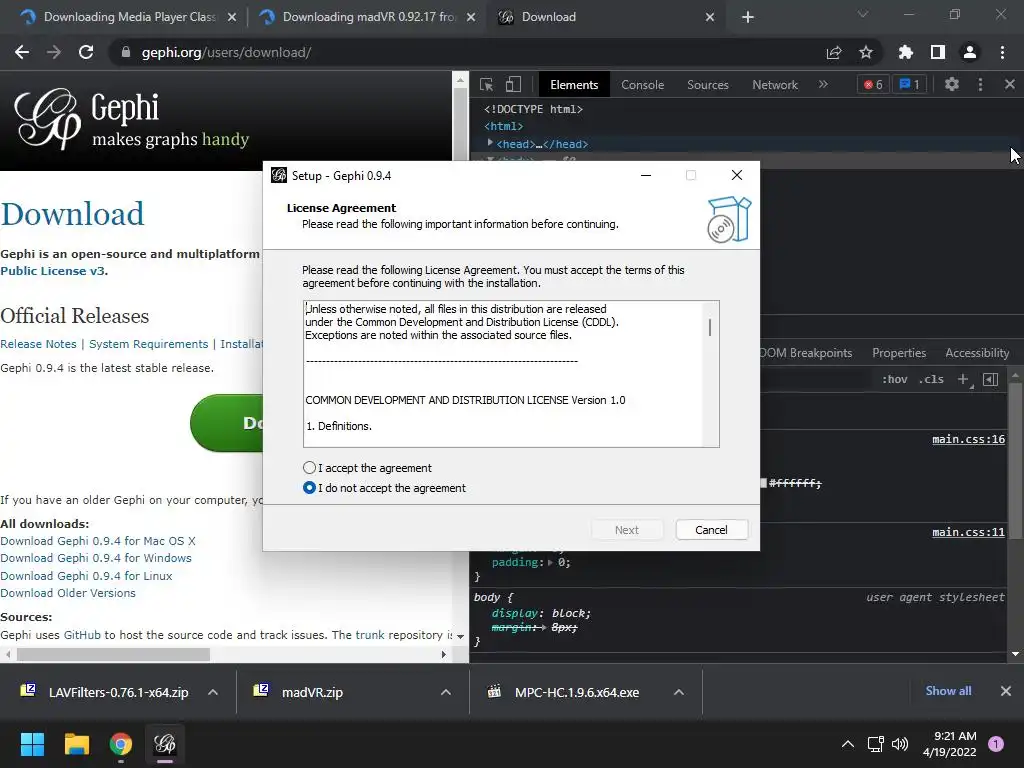Open the Windows Start menu
The height and width of the screenshot is (768, 1024).
click(32, 744)
